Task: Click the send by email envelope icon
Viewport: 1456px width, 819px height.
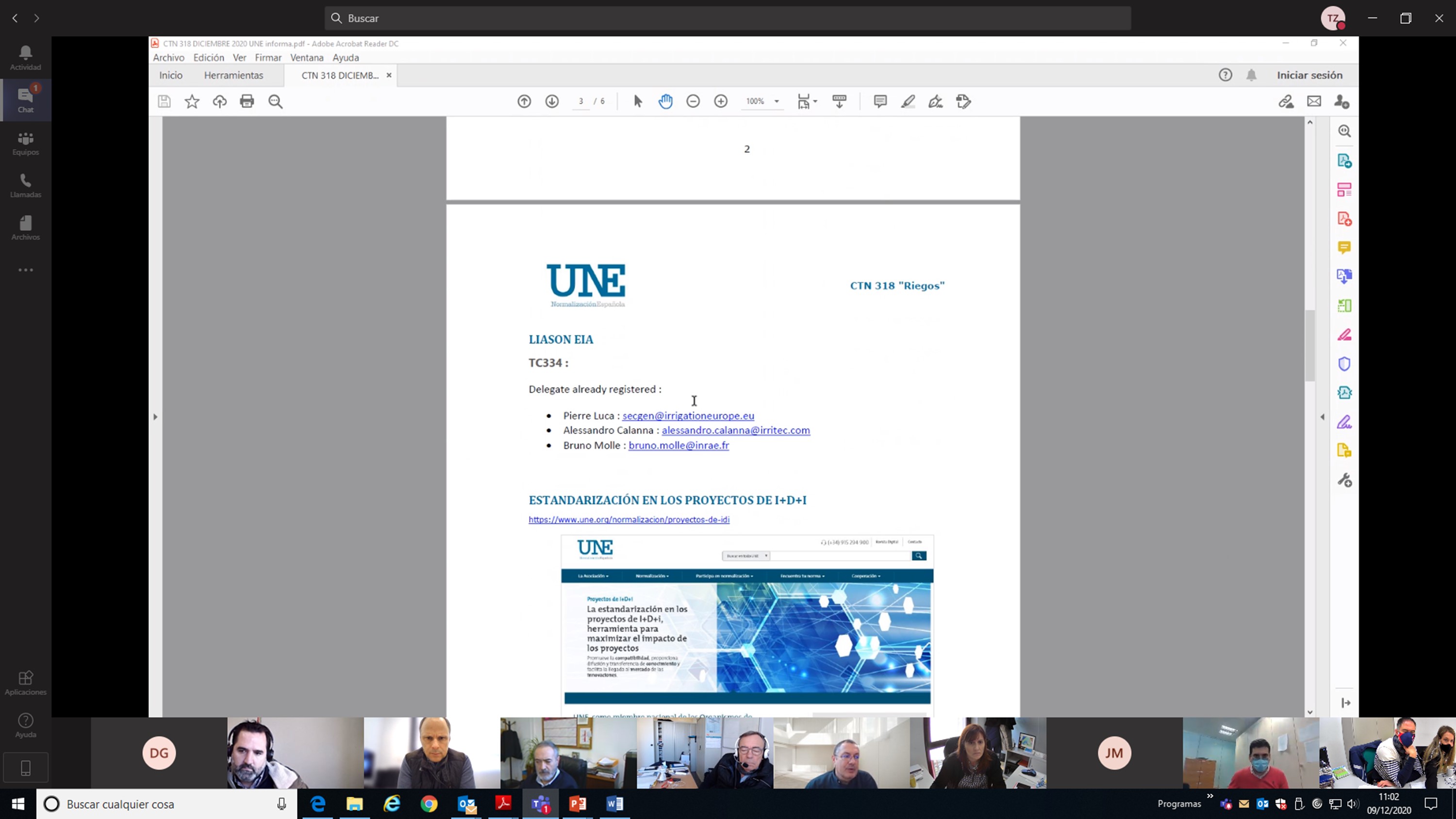Action: (x=1314, y=102)
